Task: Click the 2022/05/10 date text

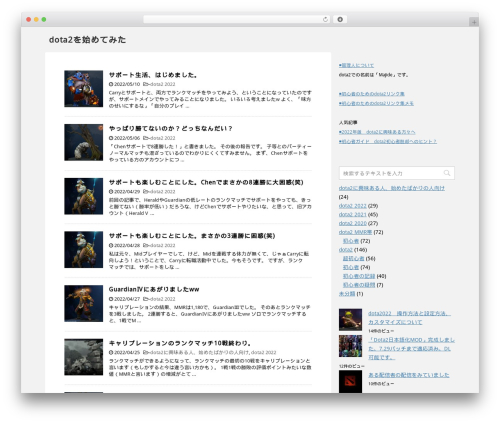Action: click(127, 84)
